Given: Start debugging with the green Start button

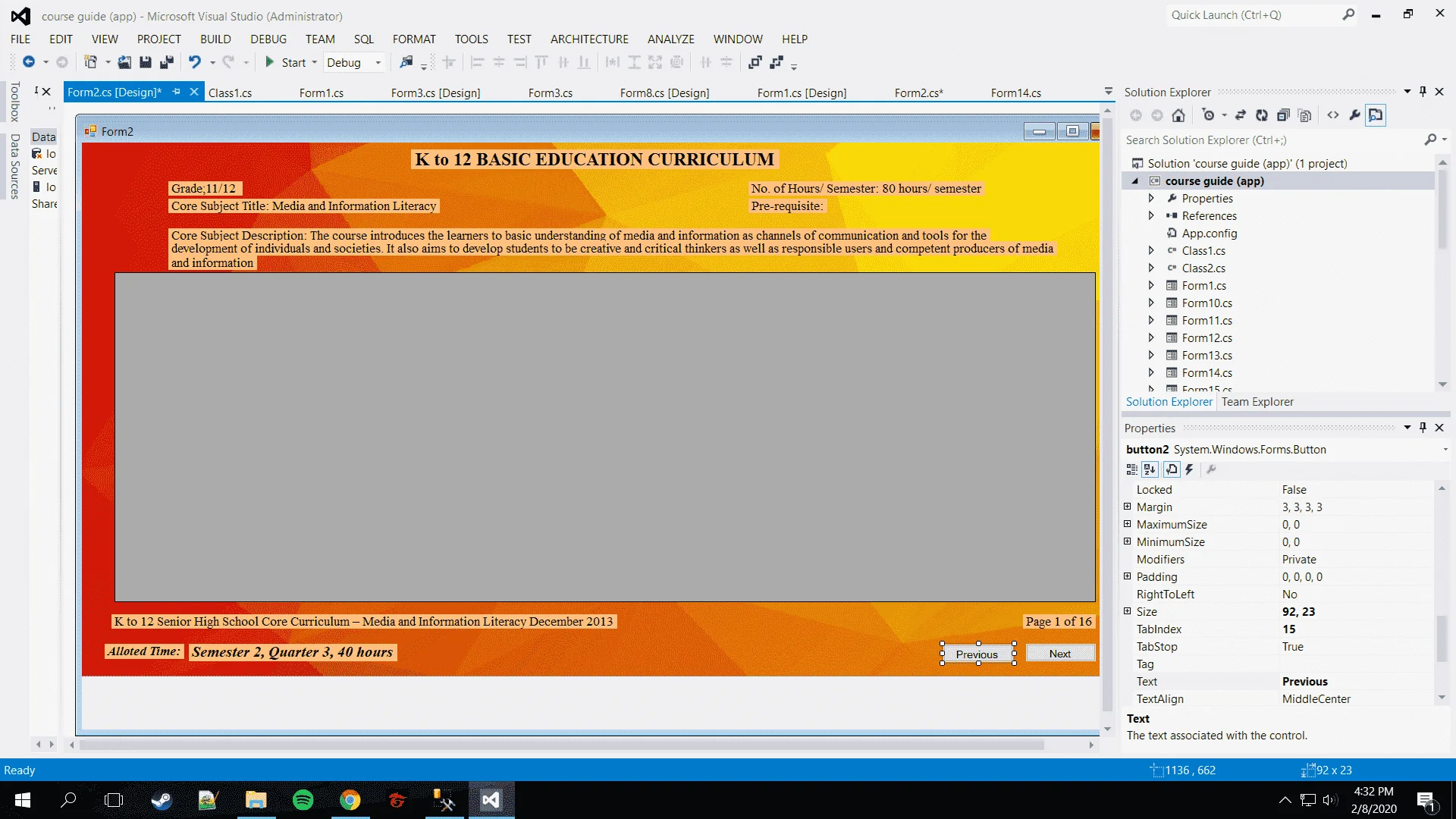Looking at the screenshot, I should pos(286,62).
